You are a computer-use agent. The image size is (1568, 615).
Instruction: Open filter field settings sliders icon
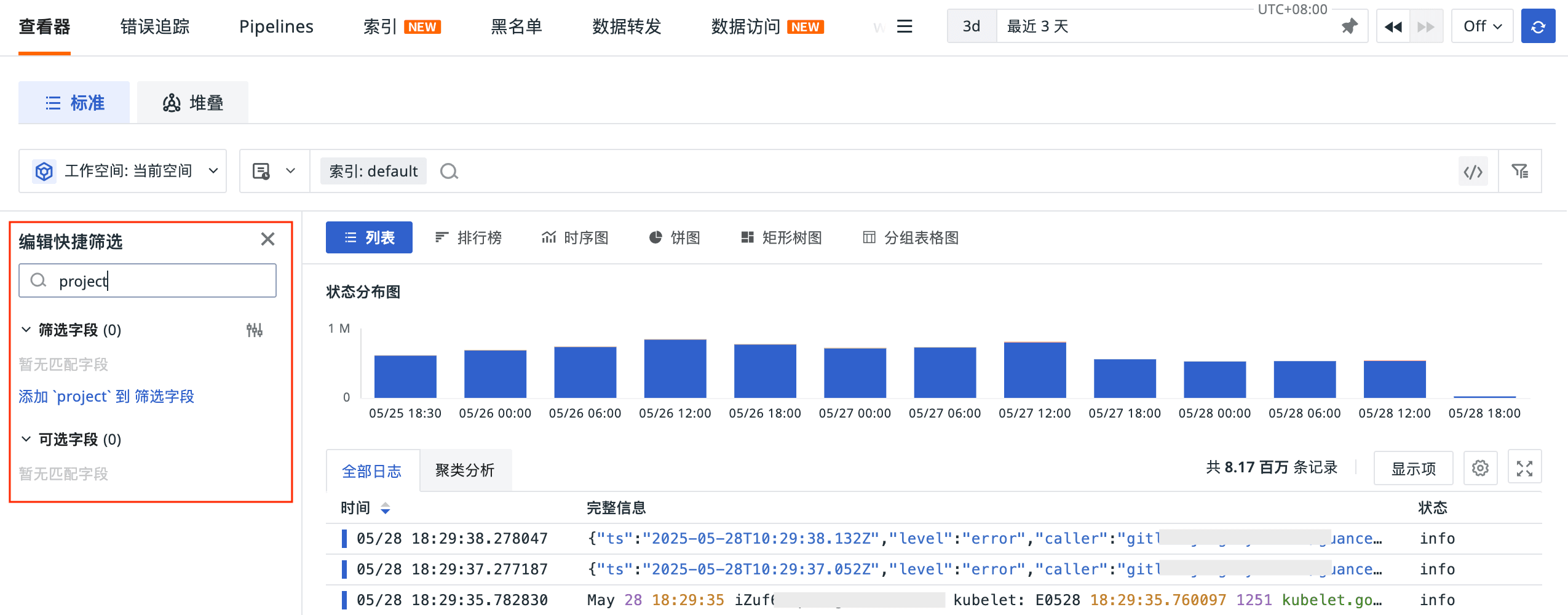pos(254,330)
